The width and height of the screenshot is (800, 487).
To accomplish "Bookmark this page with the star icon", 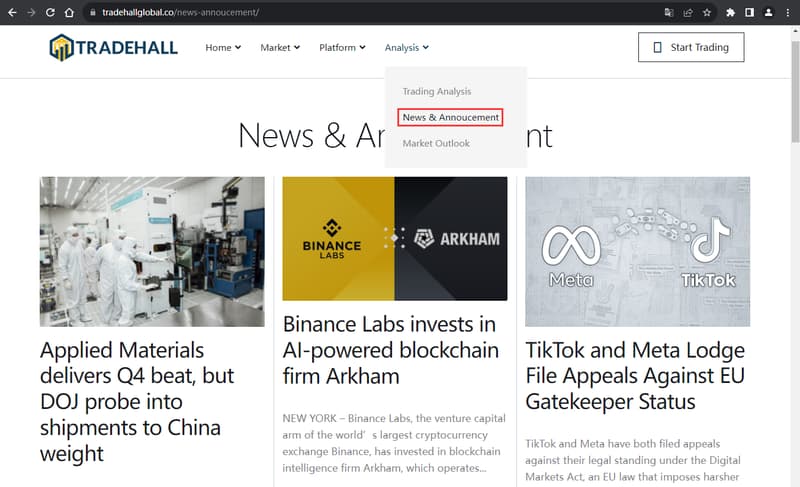I will [x=707, y=12].
